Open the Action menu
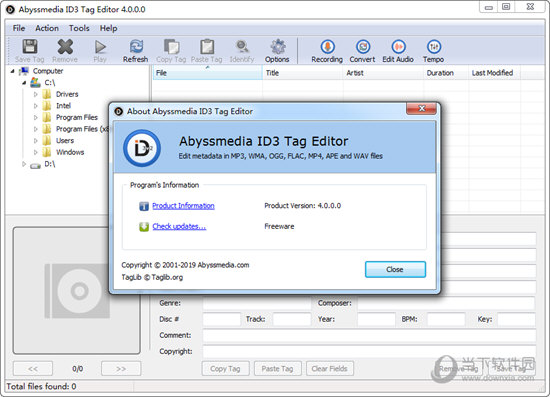Viewport: 550px width, 397px height. pos(47,28)
